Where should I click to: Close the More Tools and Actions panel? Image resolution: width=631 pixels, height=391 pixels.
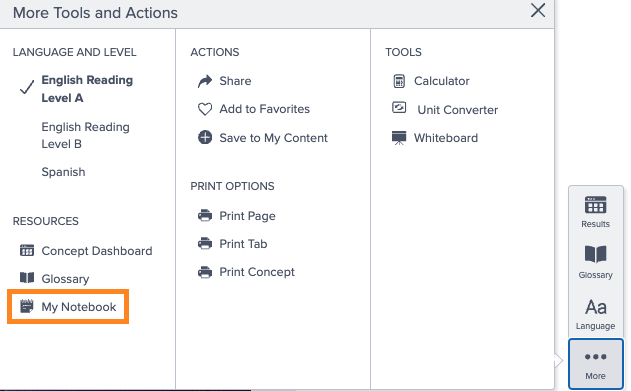538,10
